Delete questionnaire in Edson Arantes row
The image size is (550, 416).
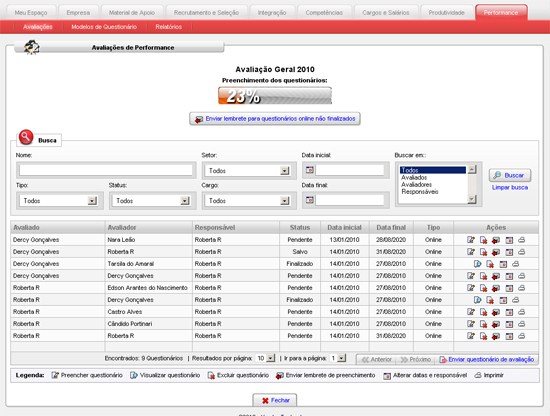click(483, 288)
